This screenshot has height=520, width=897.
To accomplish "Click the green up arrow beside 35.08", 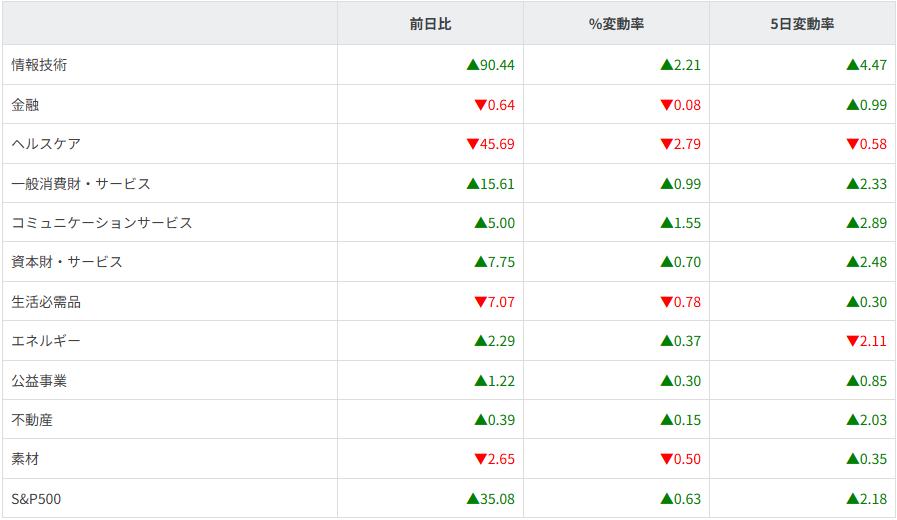I will click(x=473, y=498).
